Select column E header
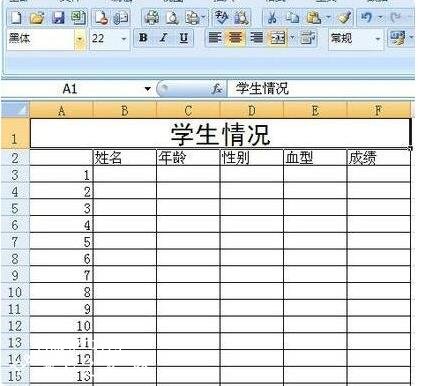Screen dimensions: 424x386 point(315,110)
